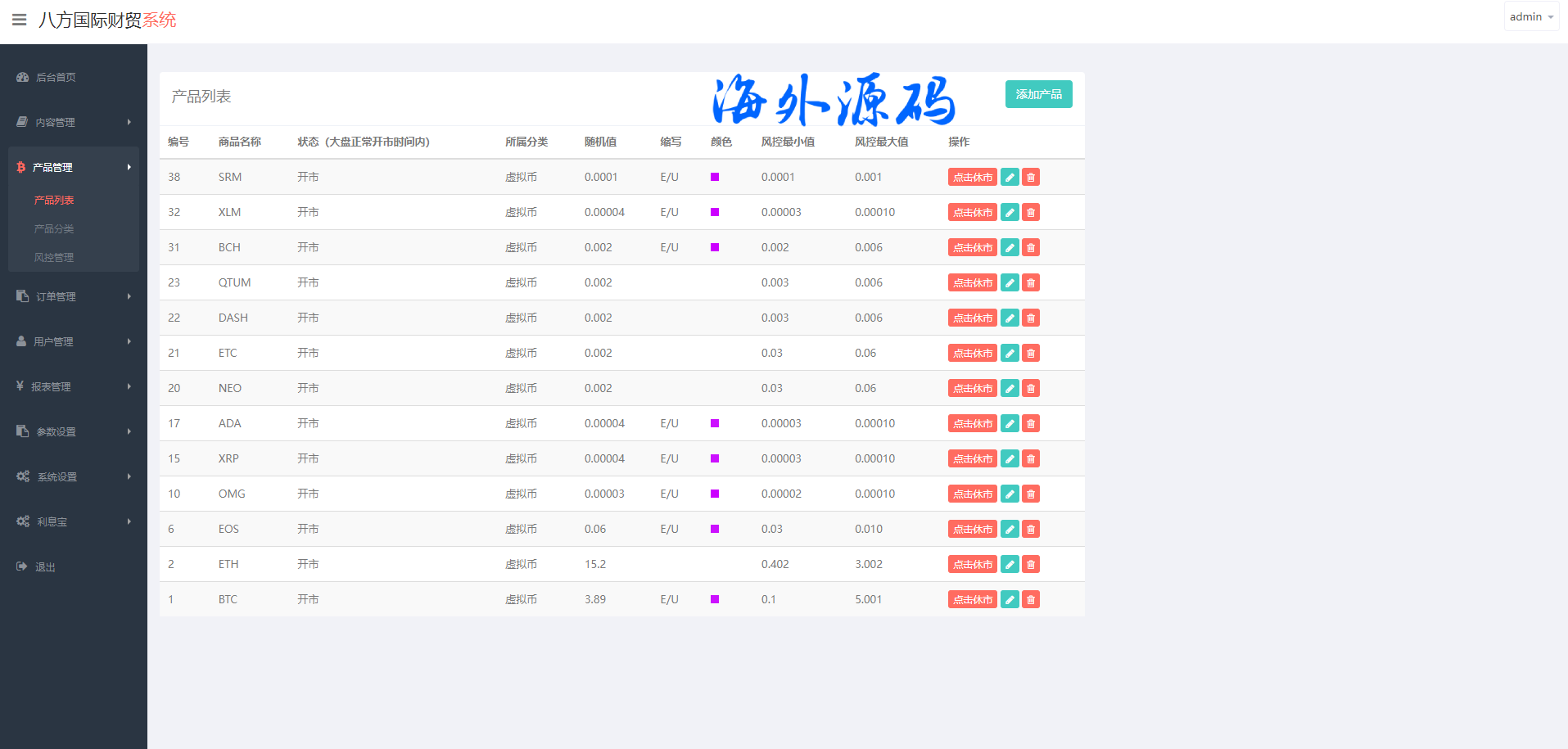Toggle market closed for BCH row

(x=972, y=247)
